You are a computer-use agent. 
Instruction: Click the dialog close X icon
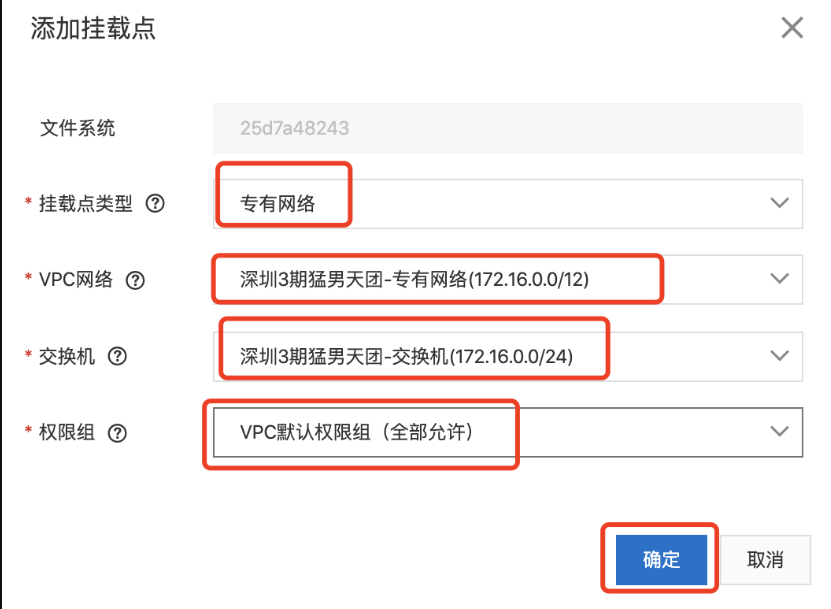pos(792,28)
